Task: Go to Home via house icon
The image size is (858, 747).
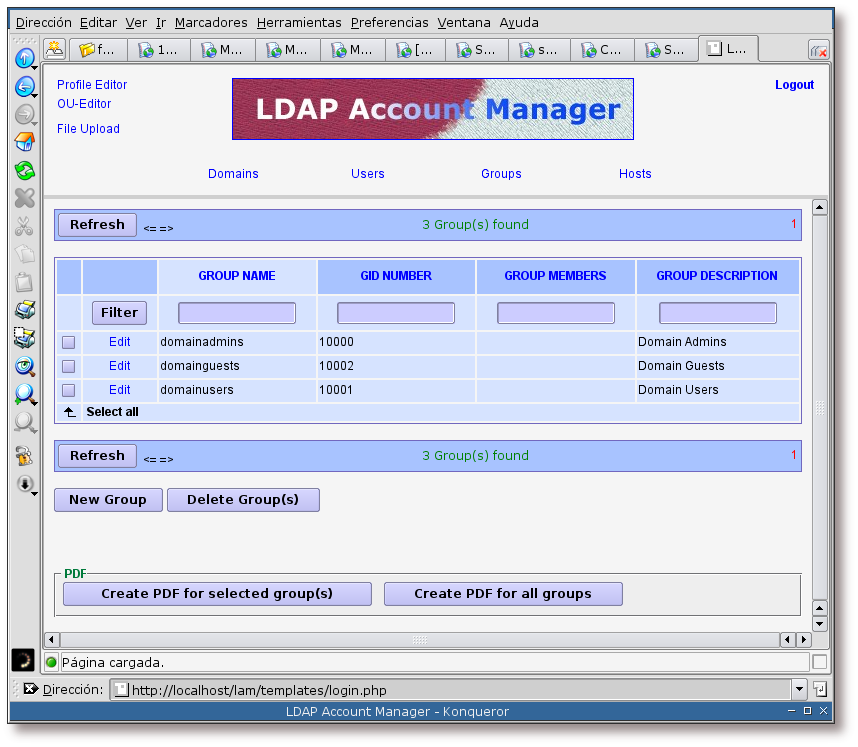Action: tap(24, 142)
